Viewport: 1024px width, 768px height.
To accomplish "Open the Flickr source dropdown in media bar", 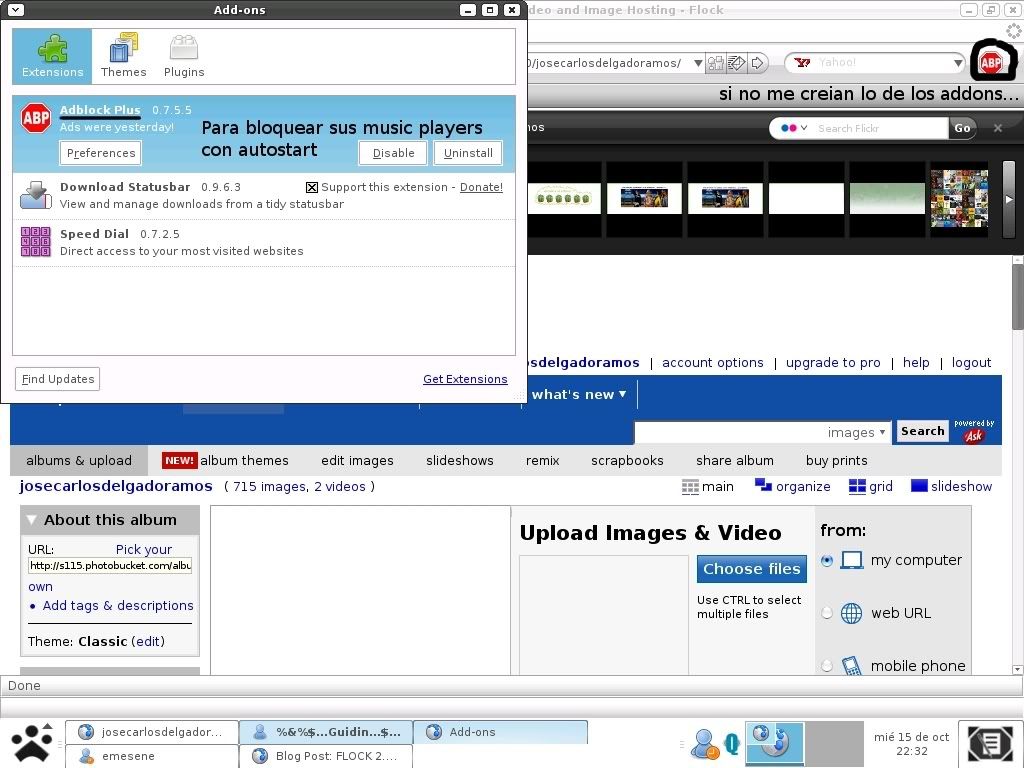I will [793, 128].
